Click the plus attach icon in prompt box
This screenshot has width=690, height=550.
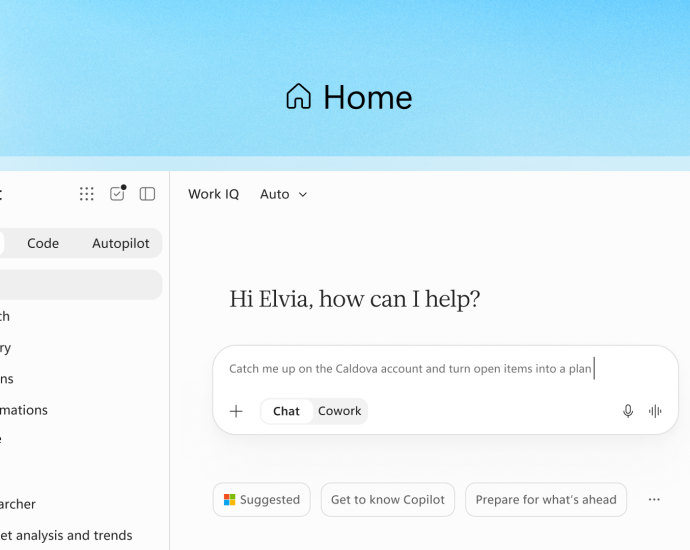click(236, 411)
